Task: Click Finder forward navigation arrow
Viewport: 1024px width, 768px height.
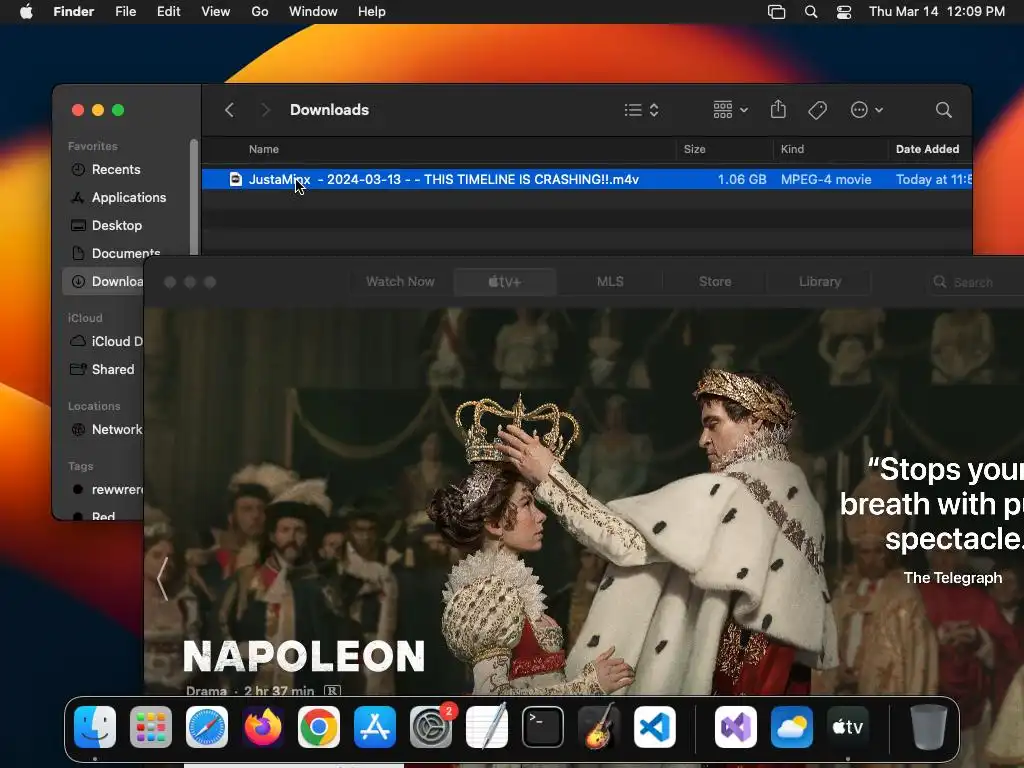Action: 265,110
